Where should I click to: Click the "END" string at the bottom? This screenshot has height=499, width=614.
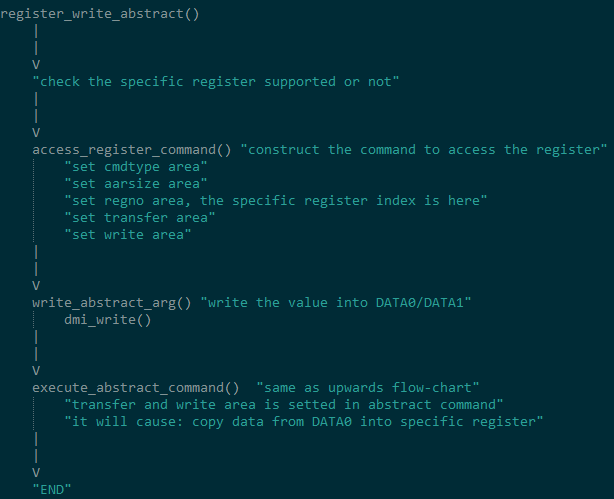(52, 489)
